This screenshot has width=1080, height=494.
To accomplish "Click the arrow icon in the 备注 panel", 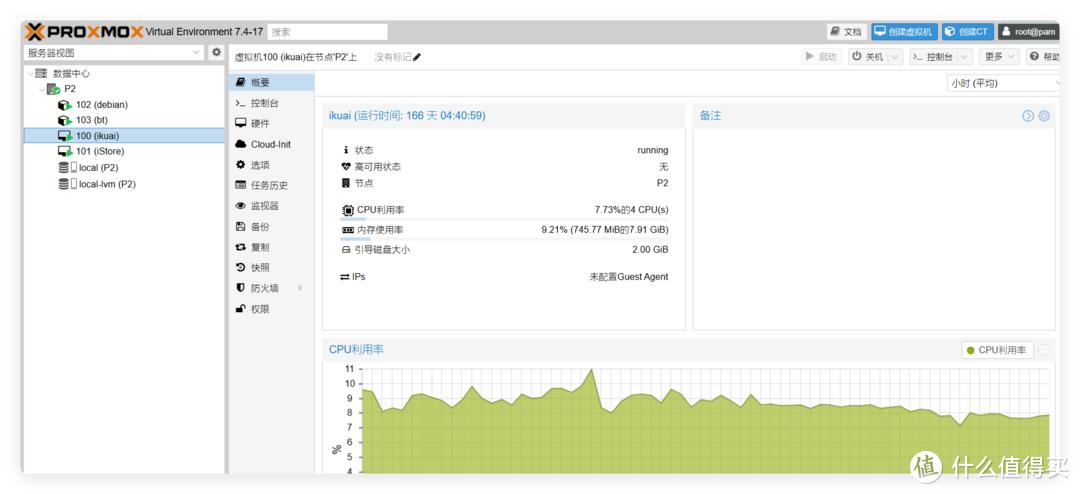I will (x=1028, y=116).
